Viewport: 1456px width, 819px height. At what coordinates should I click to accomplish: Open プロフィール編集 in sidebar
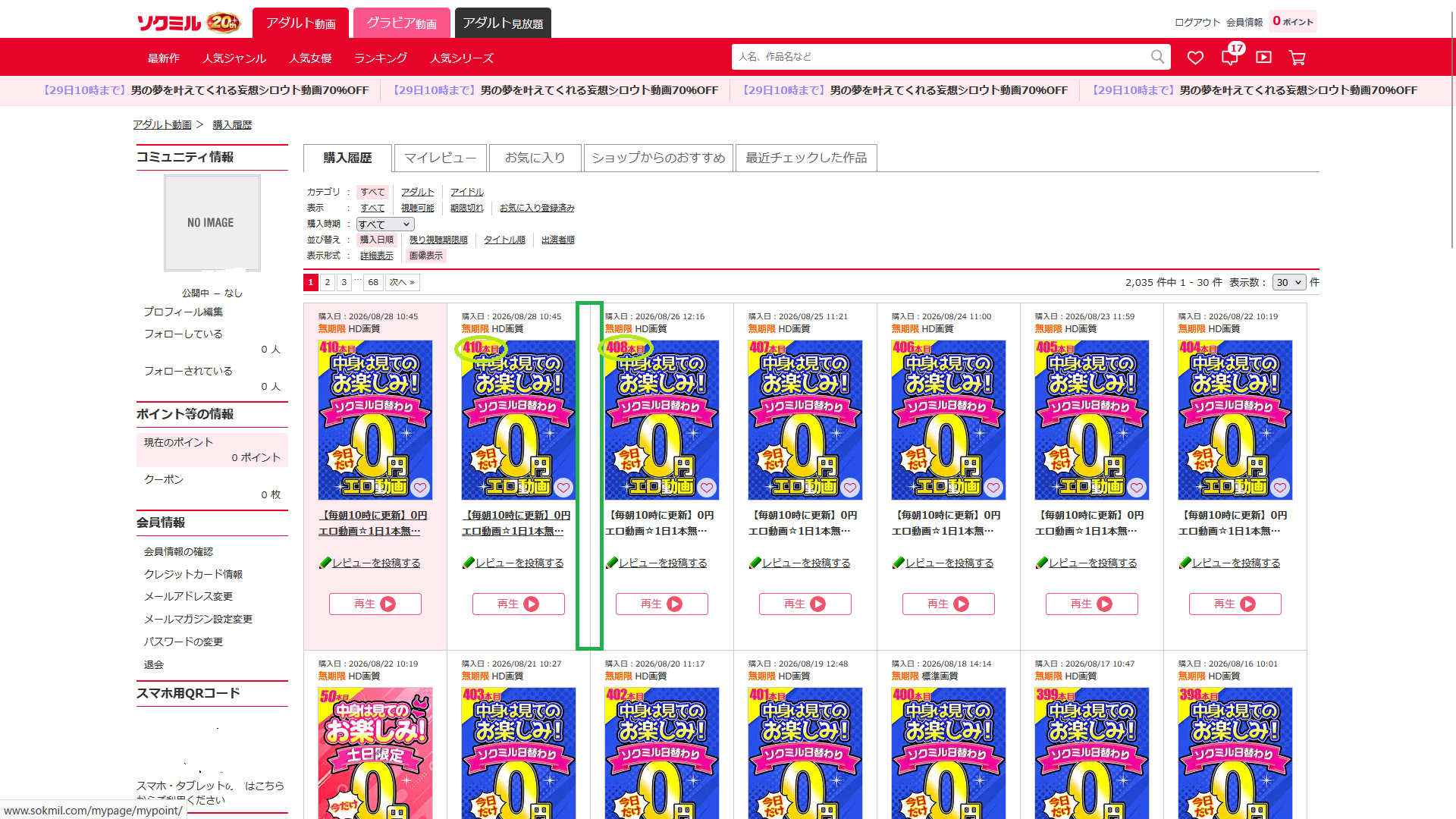click(184, 312)
